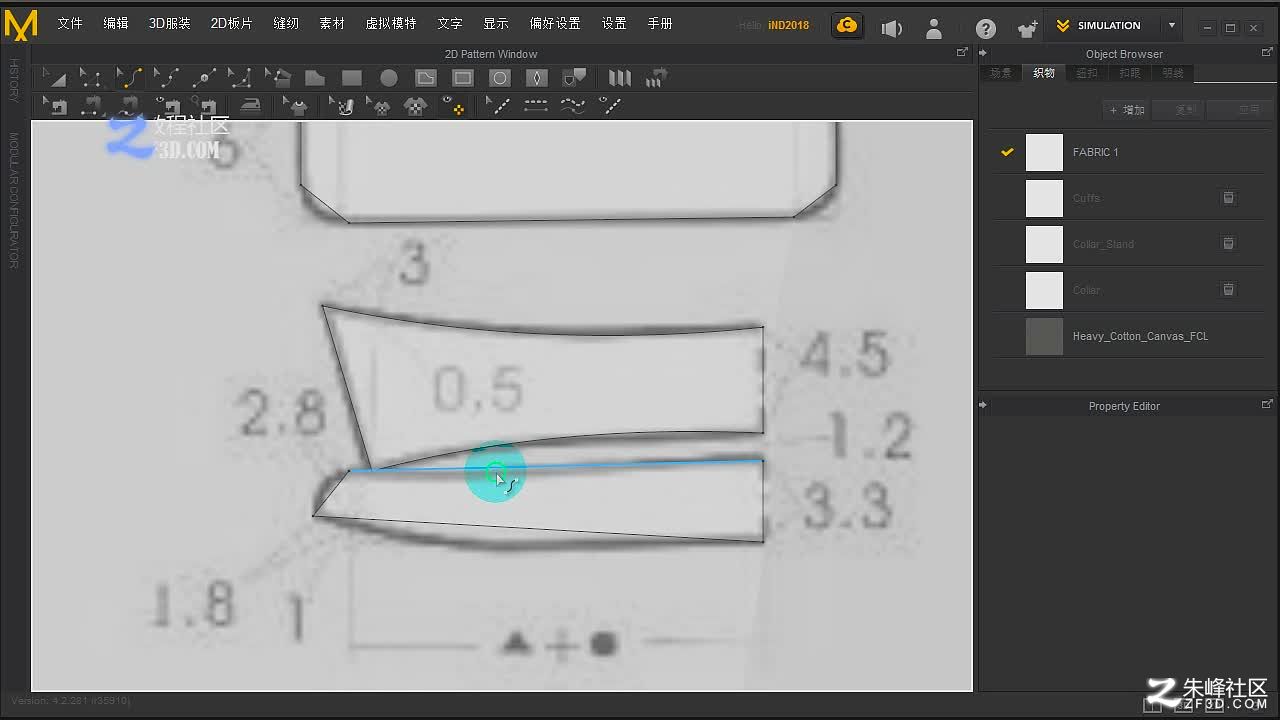Open the 虚拟模特 menu
This screenshot has height=720, width=1280.
coord(391,24)
